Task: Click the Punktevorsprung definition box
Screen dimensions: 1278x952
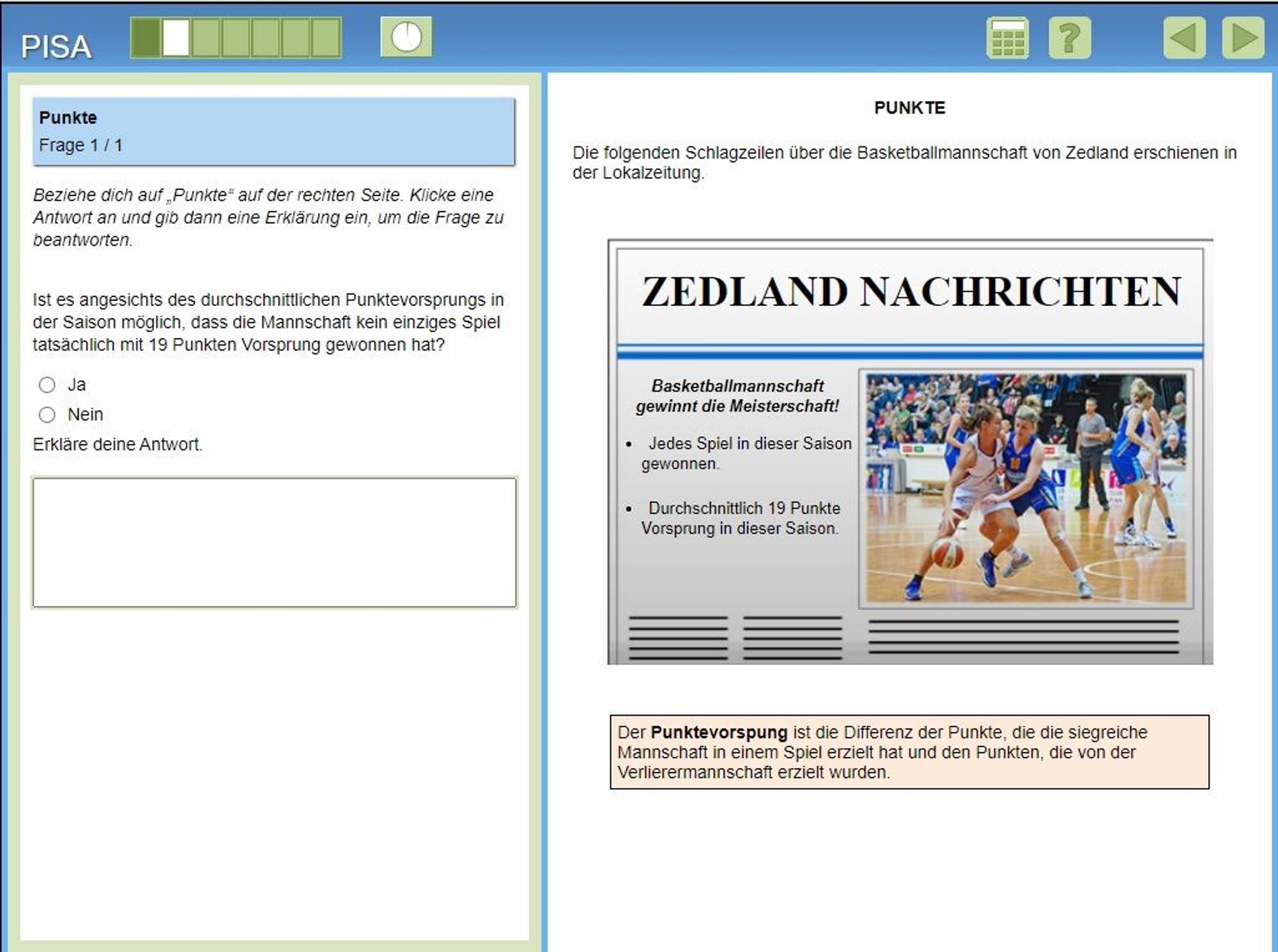Action: coord(909,752)
